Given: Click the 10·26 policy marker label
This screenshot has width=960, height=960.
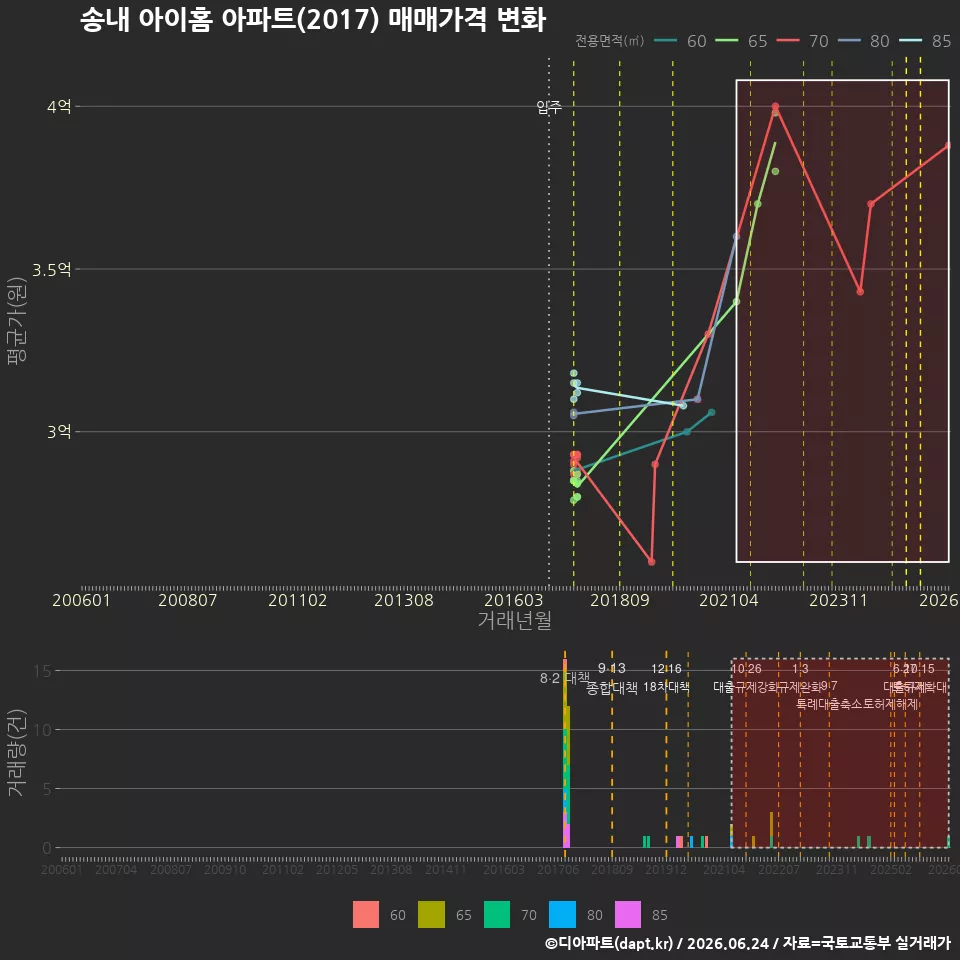Looking at the screenshot, I should [x=746, y=669].
